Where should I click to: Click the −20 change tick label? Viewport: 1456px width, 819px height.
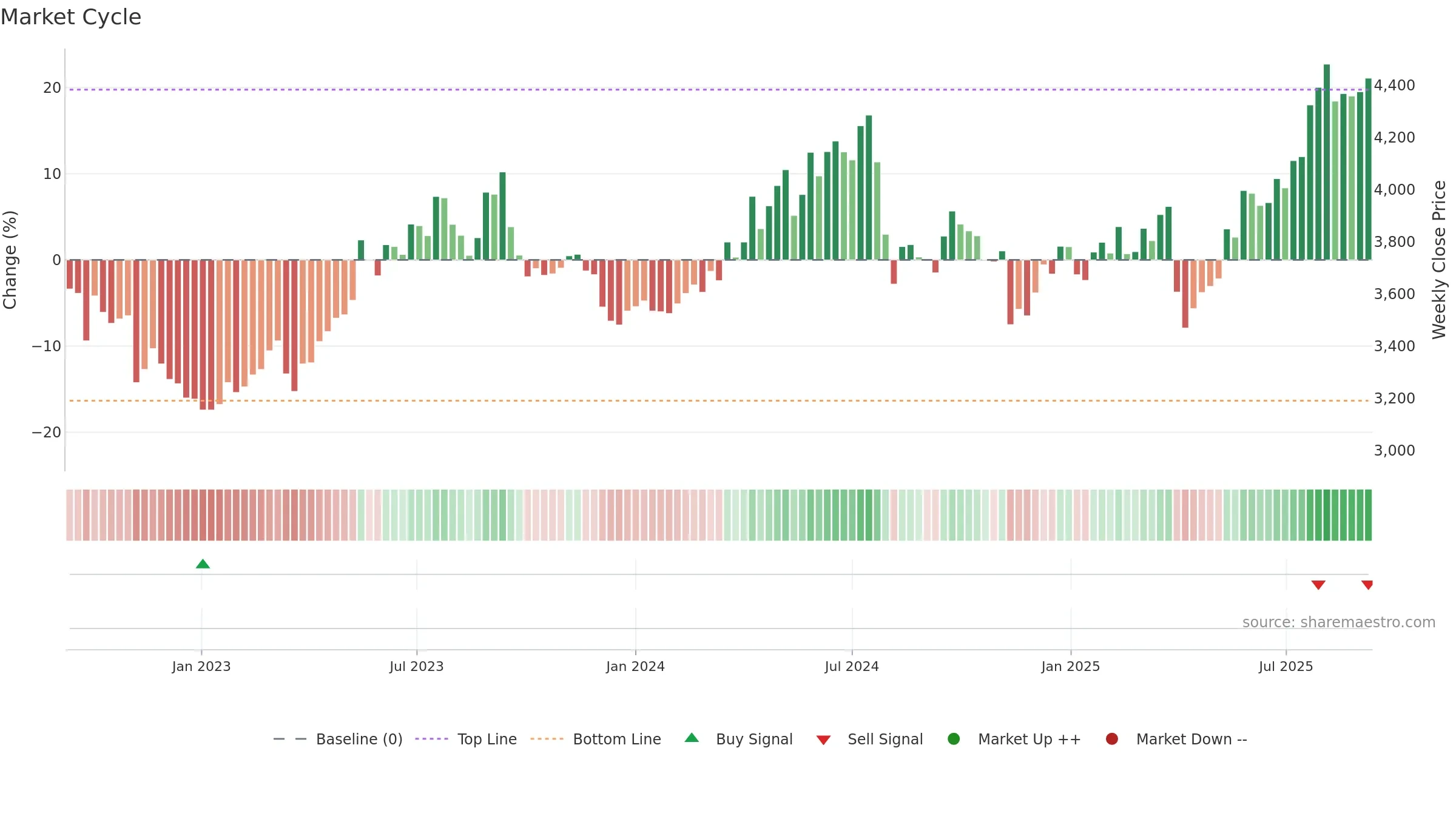point(47,432)
